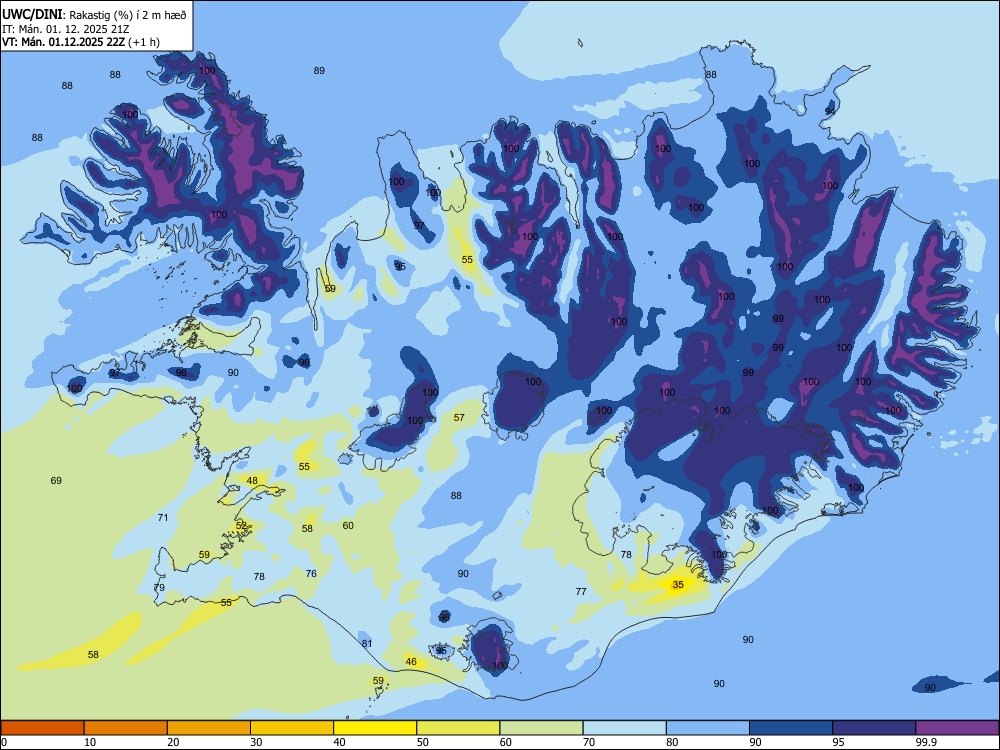
Task: Click the UWC/DINI title text
Action: pyautogui.click(x=32, y=15)
